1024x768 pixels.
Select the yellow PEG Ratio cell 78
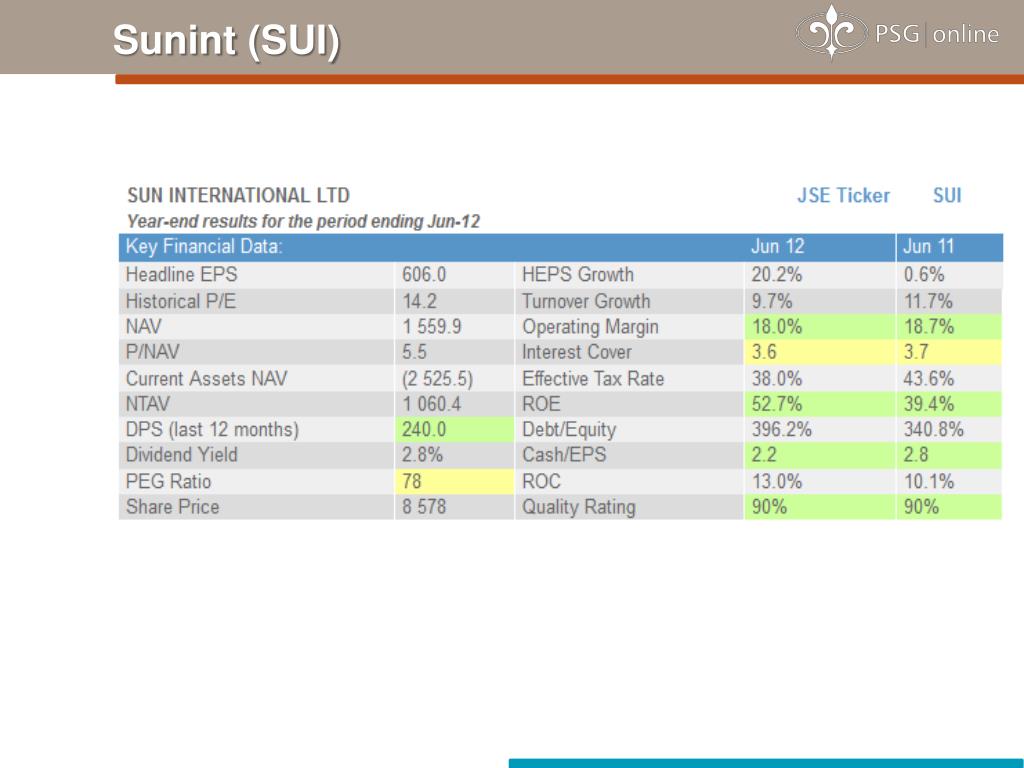454,481
